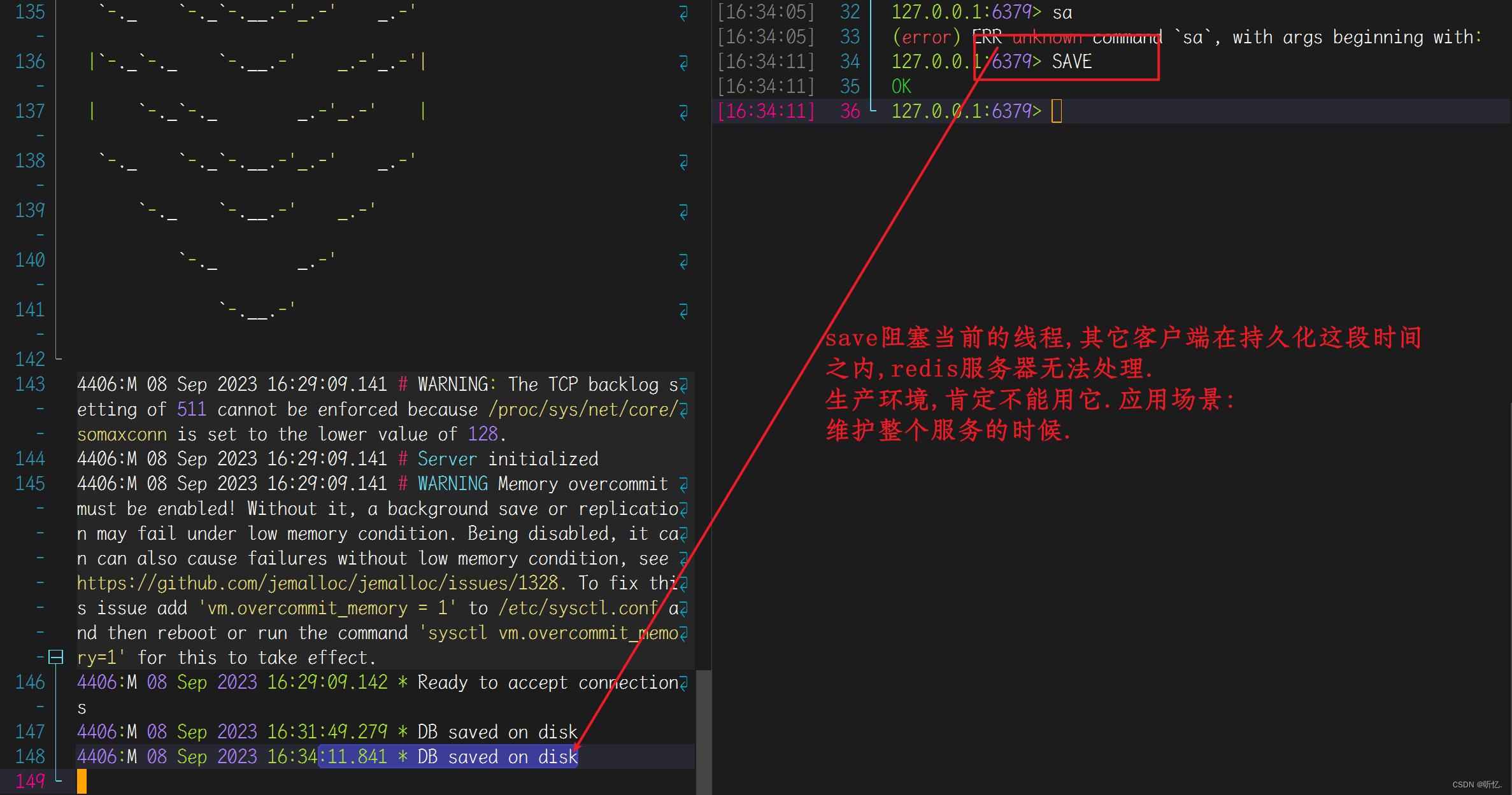
Task: Click the OK response on line 35
Action: [901, 87]
